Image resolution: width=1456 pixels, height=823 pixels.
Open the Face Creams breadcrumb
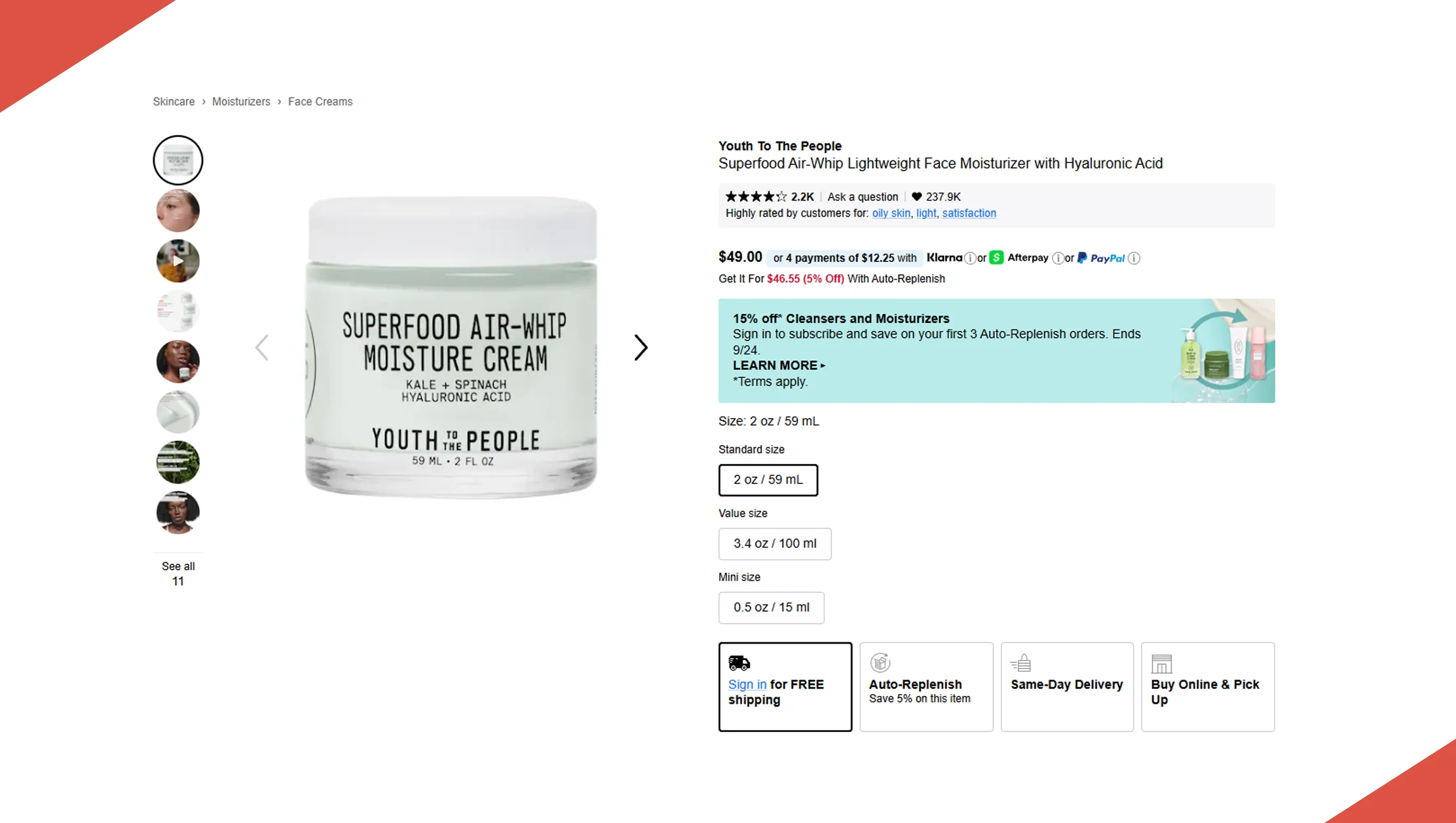point(320,101)
